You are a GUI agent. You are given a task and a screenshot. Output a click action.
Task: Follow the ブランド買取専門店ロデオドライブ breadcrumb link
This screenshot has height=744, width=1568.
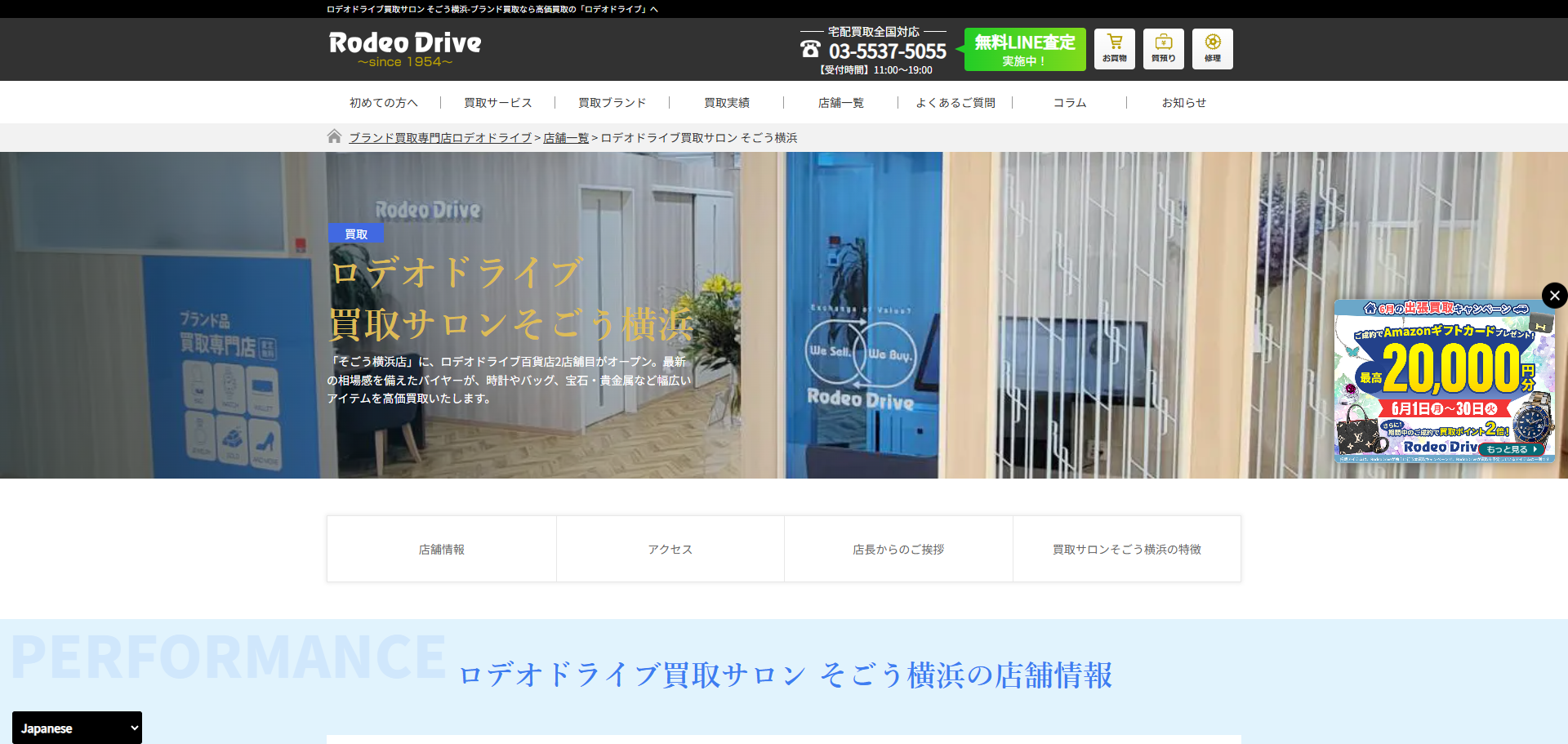point(440,138)
